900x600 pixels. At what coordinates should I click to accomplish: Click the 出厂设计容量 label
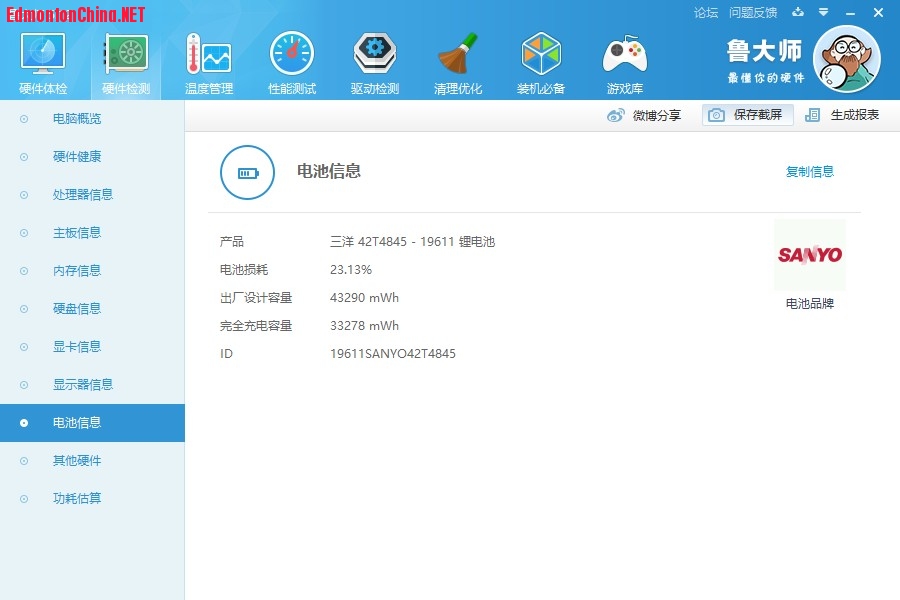256,297
